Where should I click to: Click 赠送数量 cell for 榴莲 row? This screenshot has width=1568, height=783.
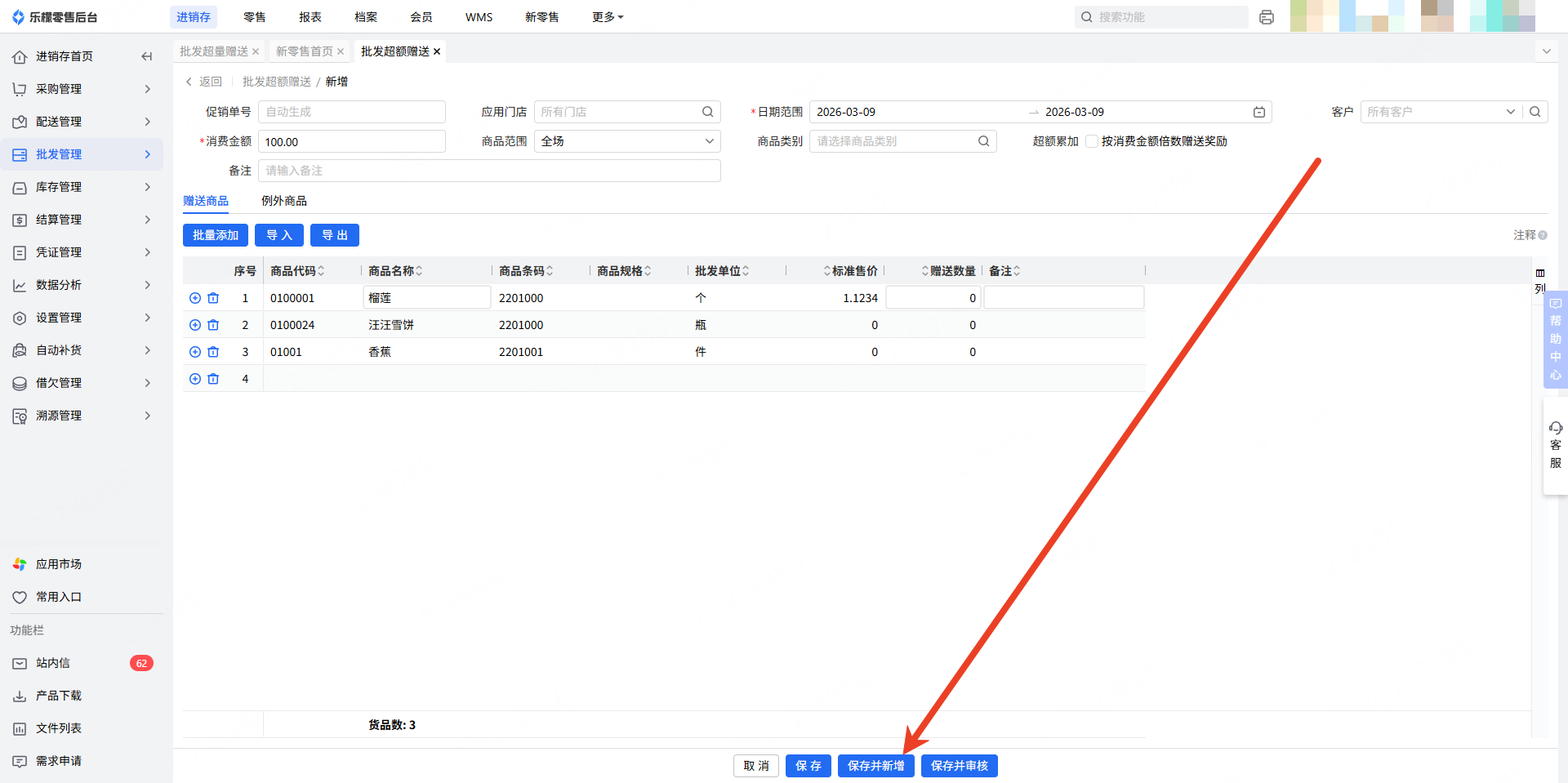933,298
